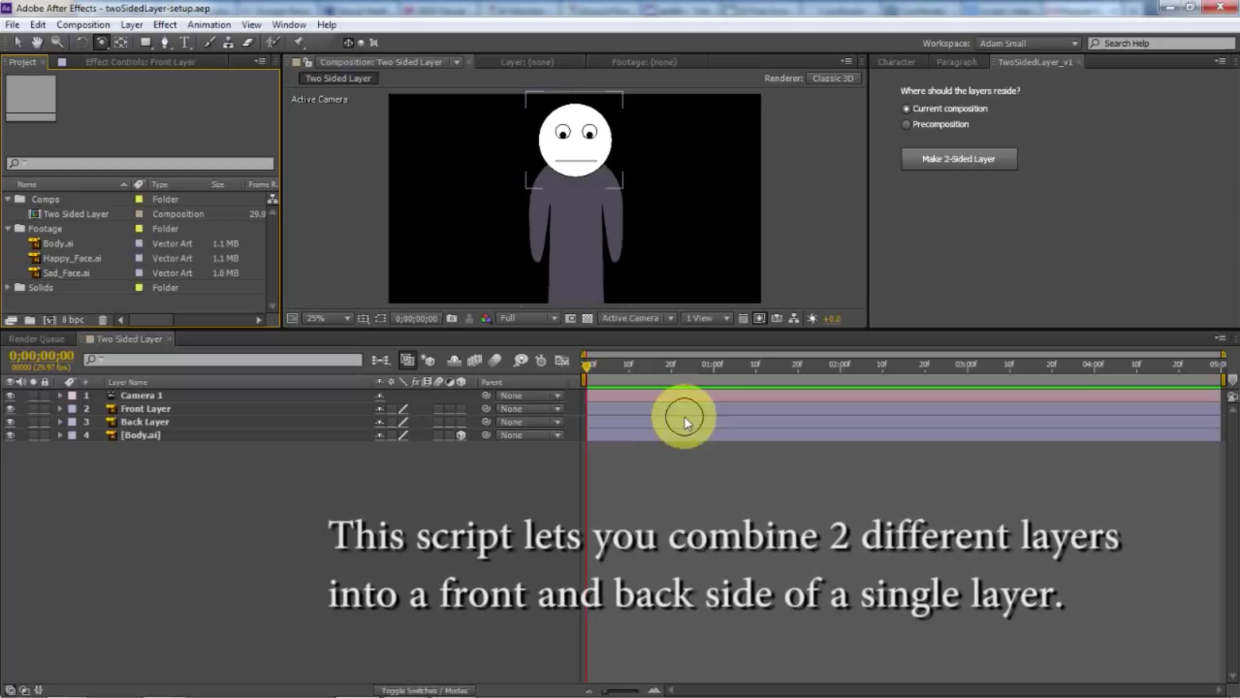Click the reset exposure sun icon
Image resolution: width=1240 pixels, height=698 pixels.
coord(812,318)
